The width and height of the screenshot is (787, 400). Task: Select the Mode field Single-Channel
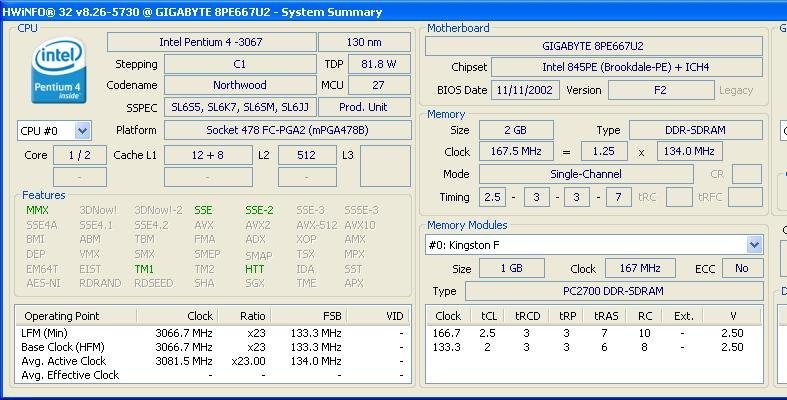pos(586,174)
